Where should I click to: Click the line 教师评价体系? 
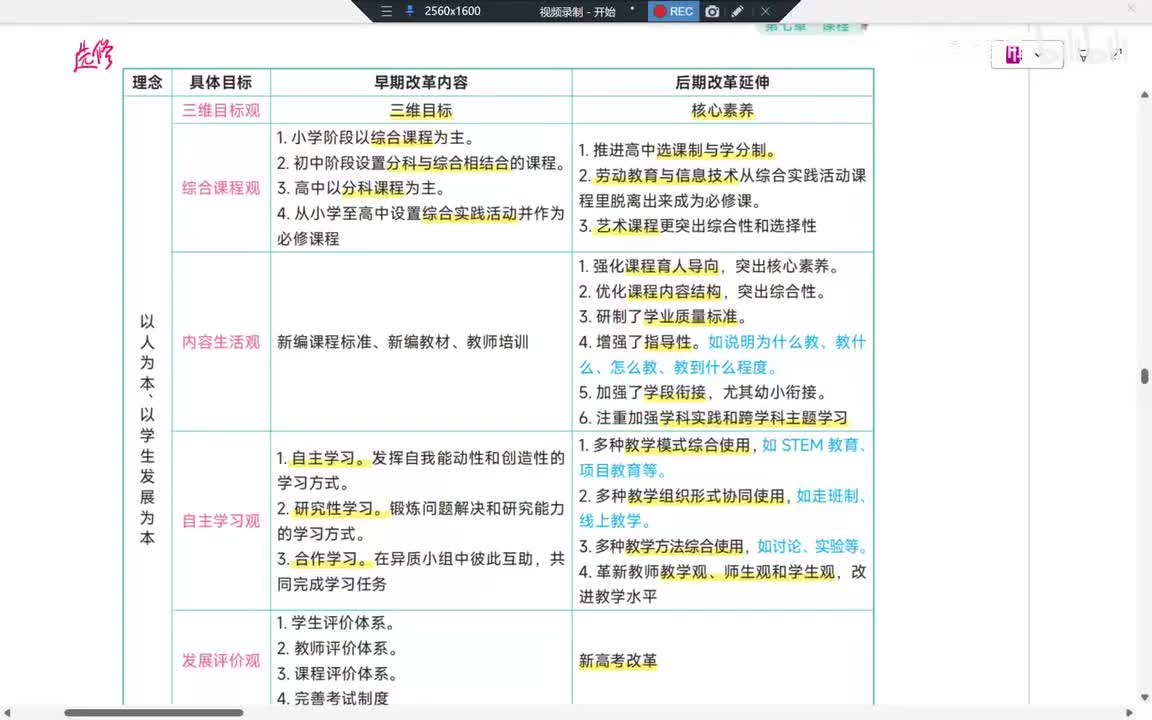coord(338,648)
